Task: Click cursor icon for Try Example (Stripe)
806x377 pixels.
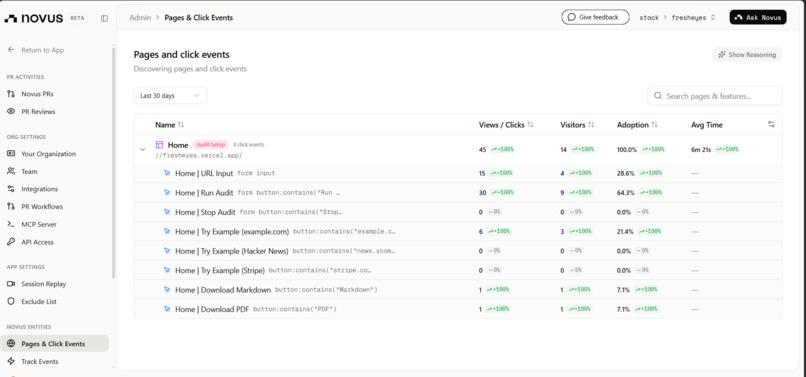Action: pyautogui.click(x=167, y=270)
